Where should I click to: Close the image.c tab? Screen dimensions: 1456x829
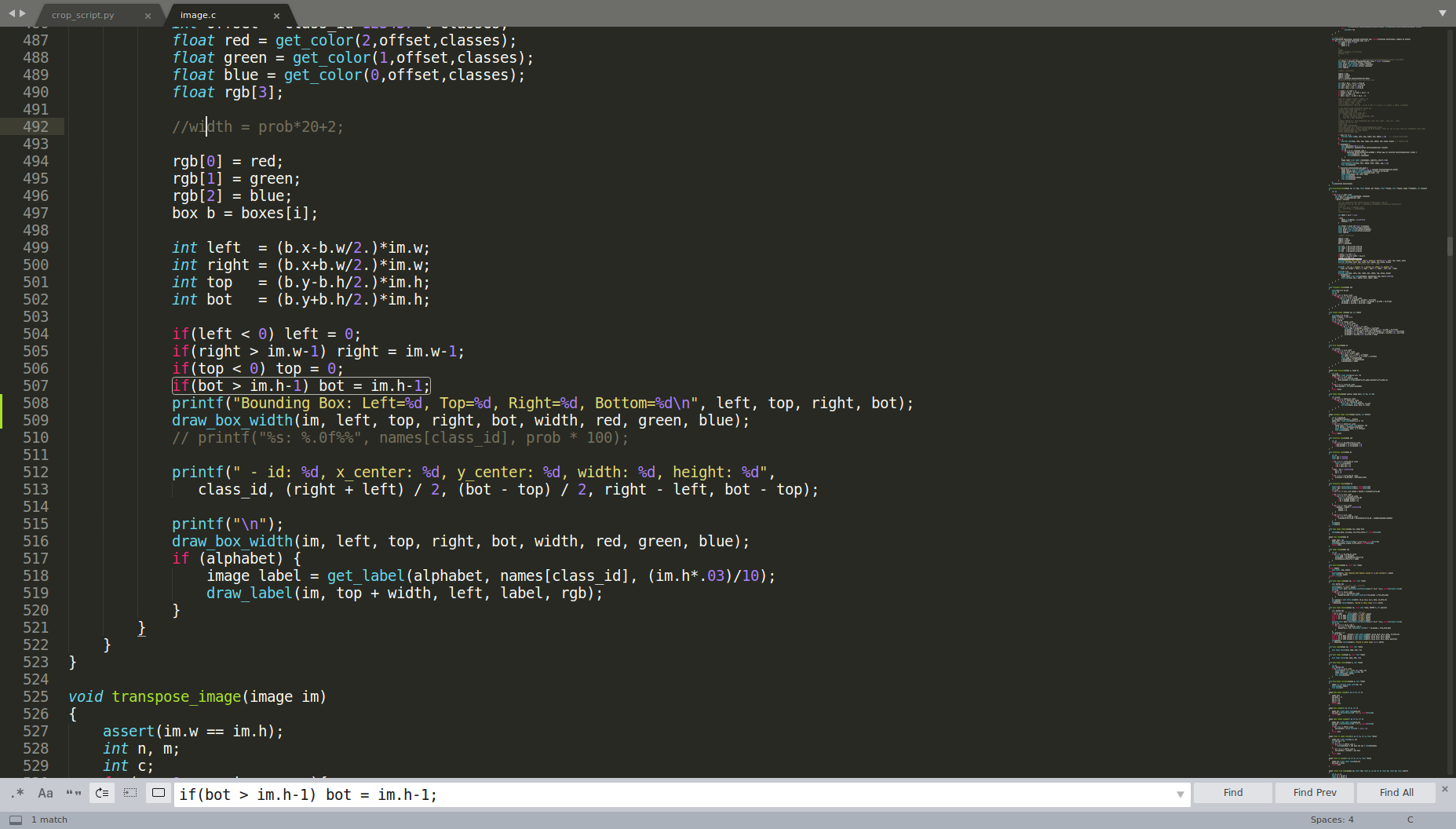coord(276,16)
